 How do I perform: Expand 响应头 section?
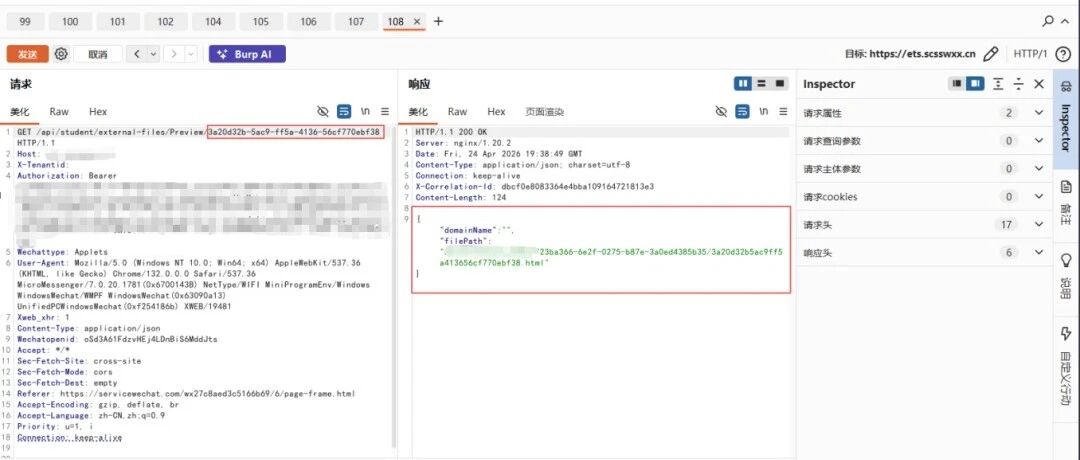pyautogui.click(x=925, y=253)
